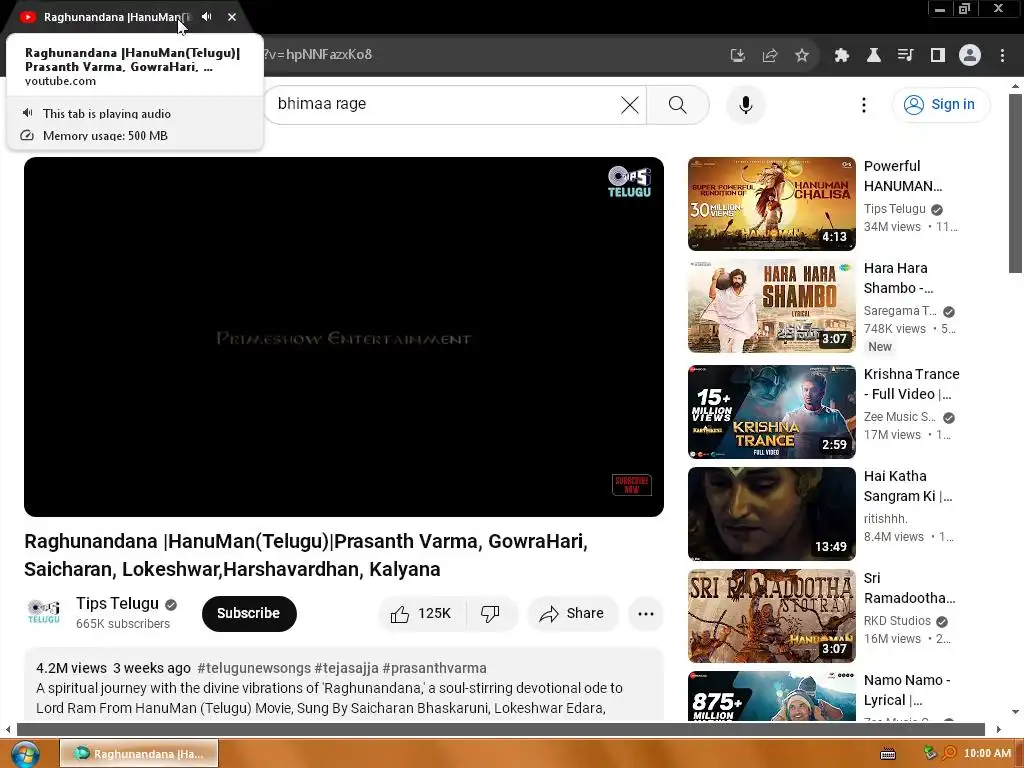Open Namo Namo Lyrical thumbnail
The width and height of the screenshot is (1024, 768).
tap(771, 696)
